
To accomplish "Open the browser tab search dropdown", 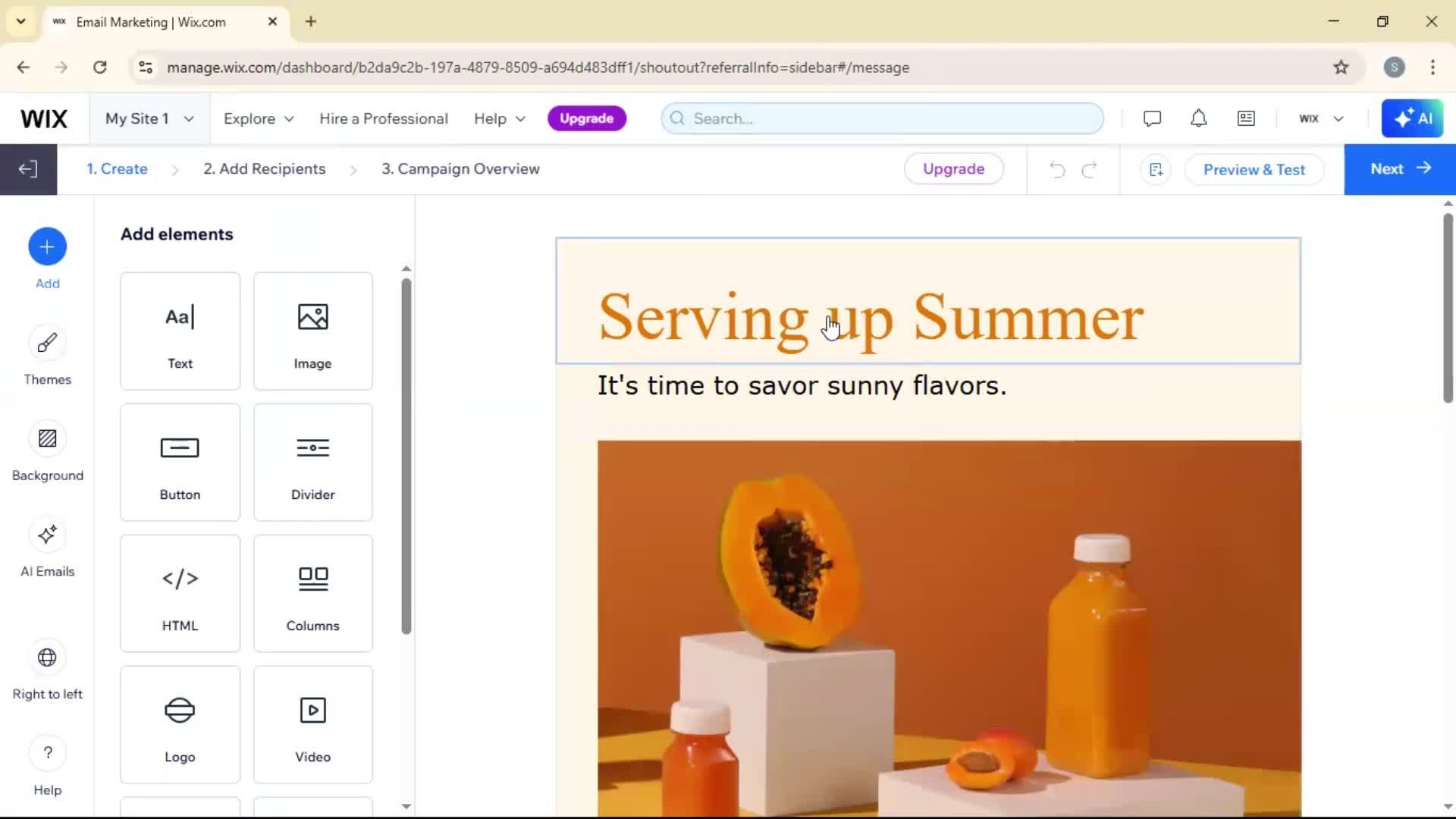I will tap(21, 21).
